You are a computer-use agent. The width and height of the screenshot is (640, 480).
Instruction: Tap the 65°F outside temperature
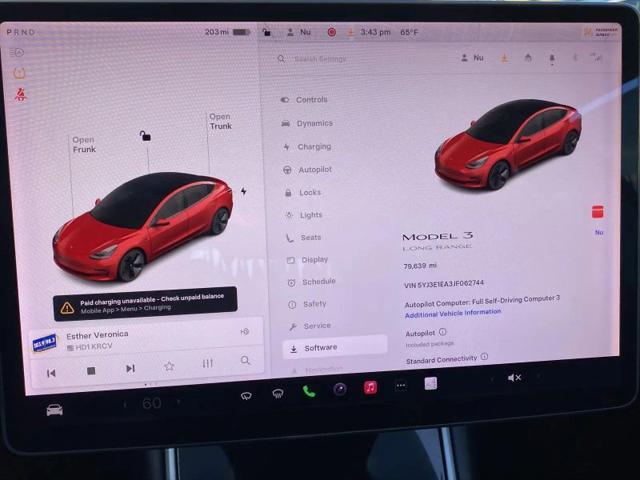click(409, 32)
